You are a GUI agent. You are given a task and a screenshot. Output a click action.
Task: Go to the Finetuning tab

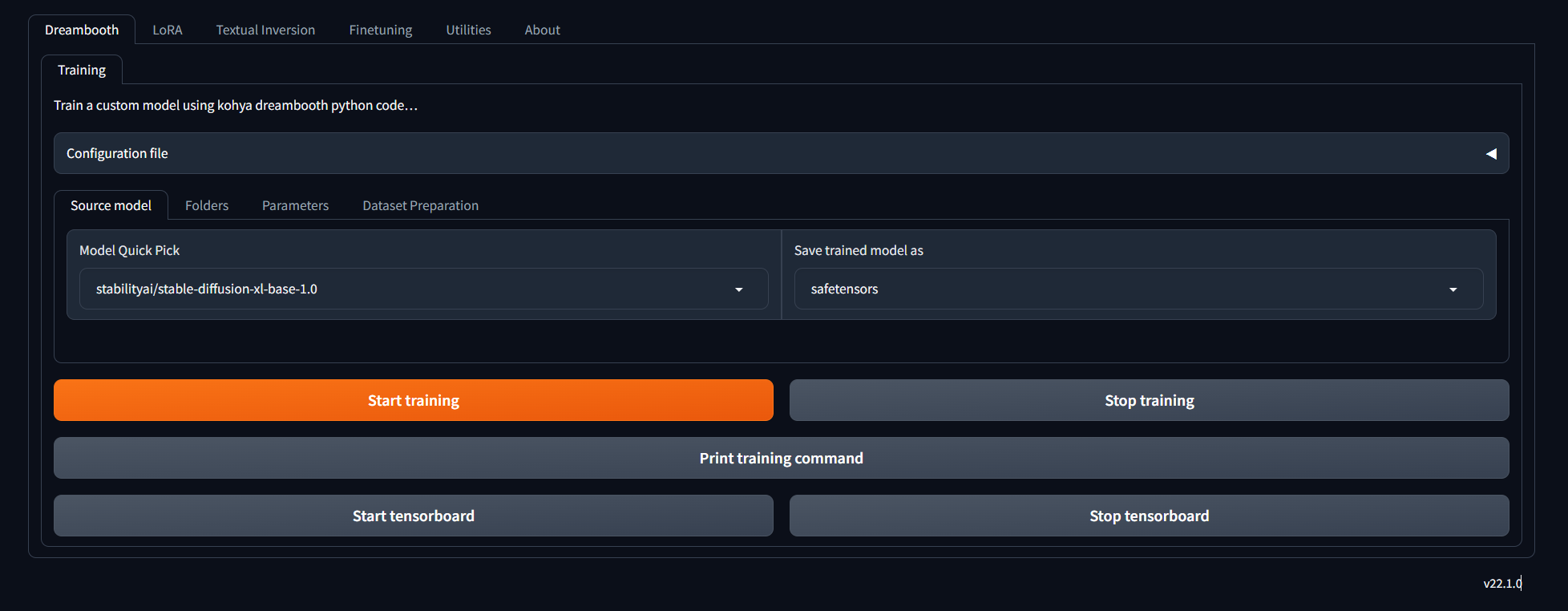pos(380,30)
